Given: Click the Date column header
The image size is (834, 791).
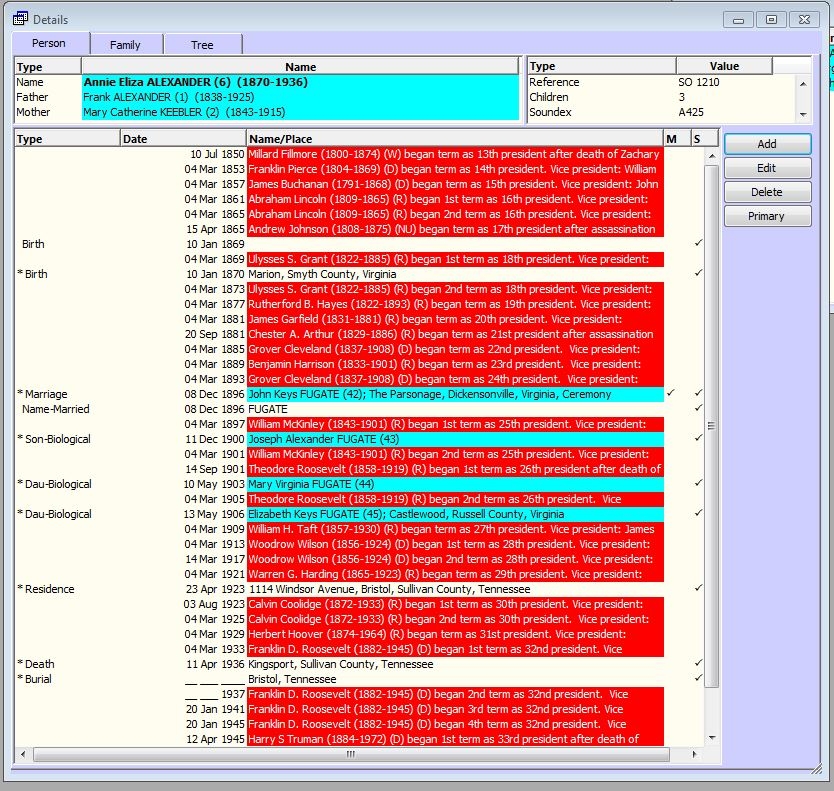Looking at the screenshot, I should [183, 139].
